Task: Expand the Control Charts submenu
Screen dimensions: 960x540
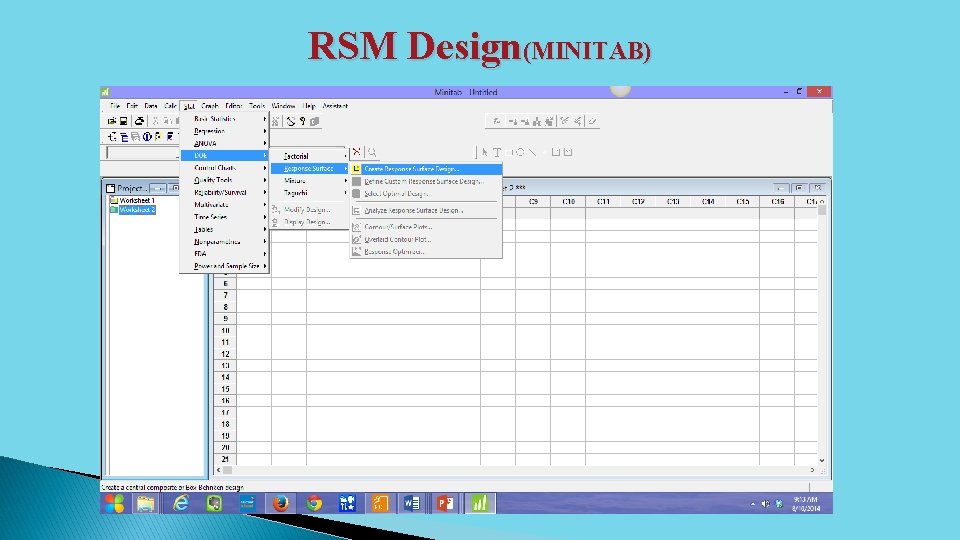Action: tap(225, 168)
